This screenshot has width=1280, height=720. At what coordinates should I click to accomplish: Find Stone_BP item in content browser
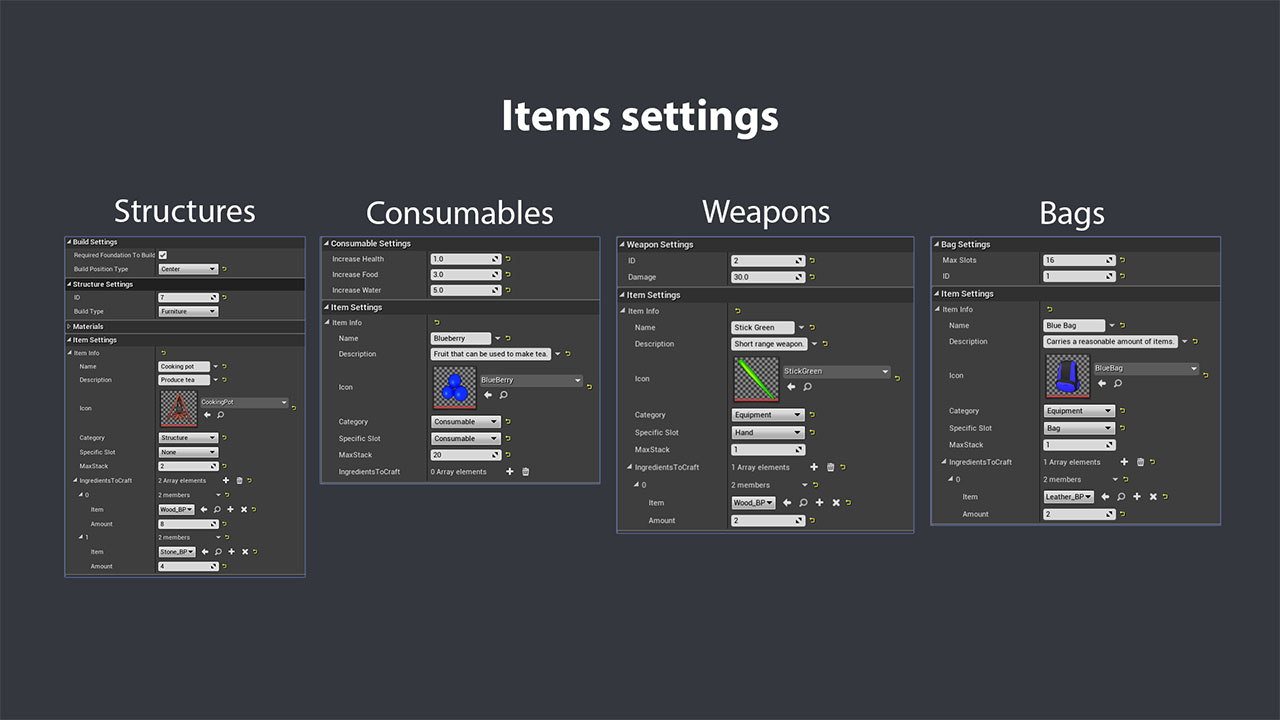pyautogui.click(x=217, y=552)
